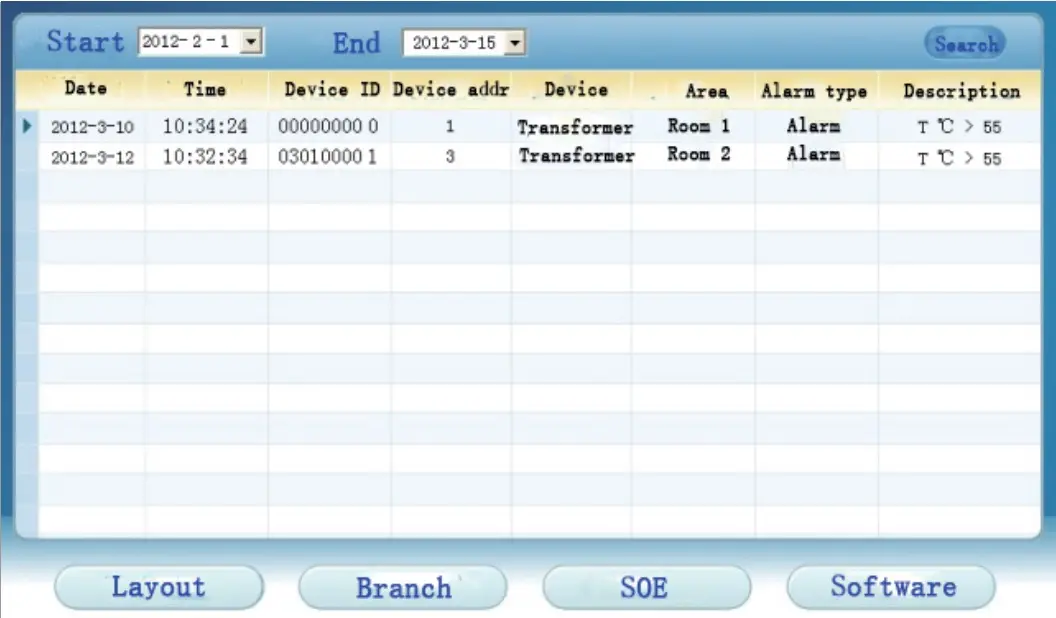
Task: Click the Start date field 2012-2-1
Action: tap(190, 42)
